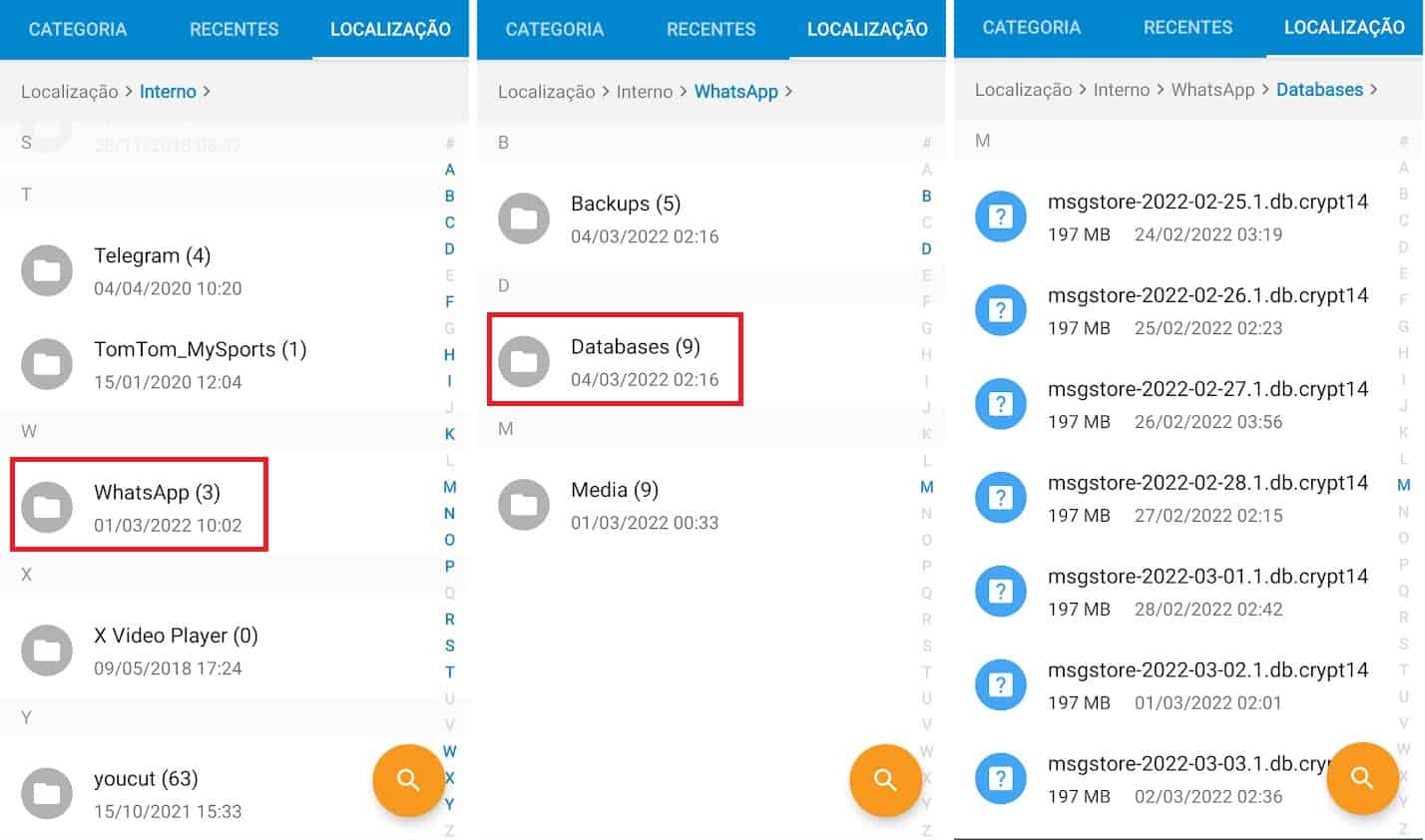Viewport: 1425px width, 840px height.
Task: Select WhatsApp breadcrumb in right panel
Action: coord(1212,89)
